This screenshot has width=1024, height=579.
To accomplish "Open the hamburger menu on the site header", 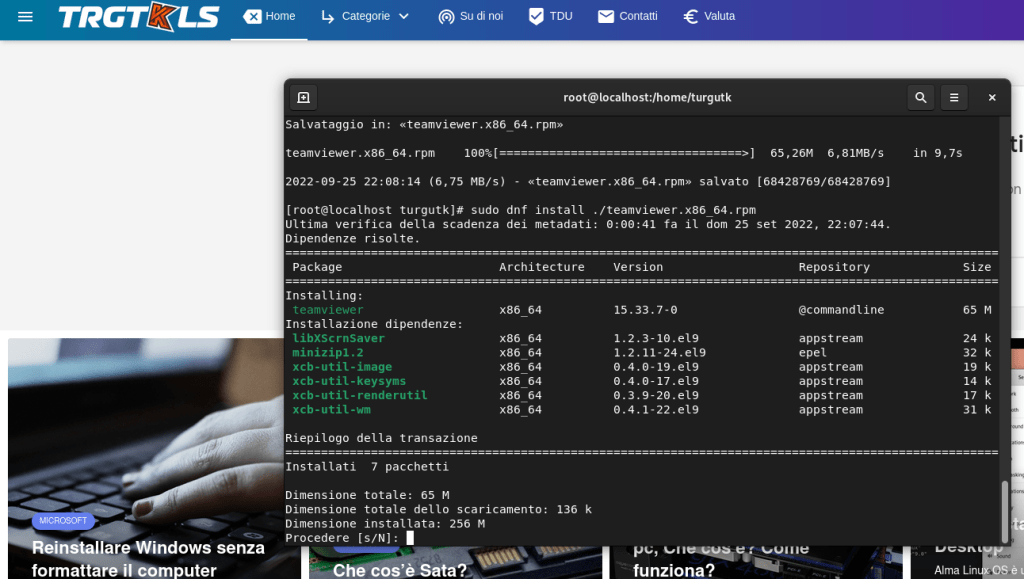I will pyautogui.click(x=26, y=17).
